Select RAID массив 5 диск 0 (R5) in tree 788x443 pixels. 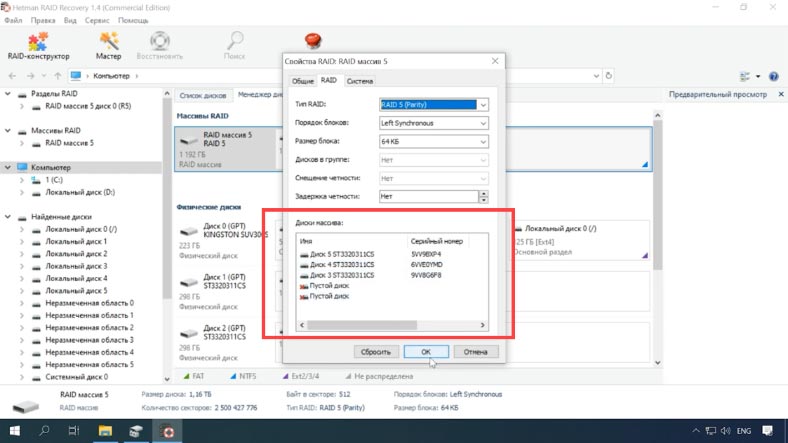[x=88, y=106]
